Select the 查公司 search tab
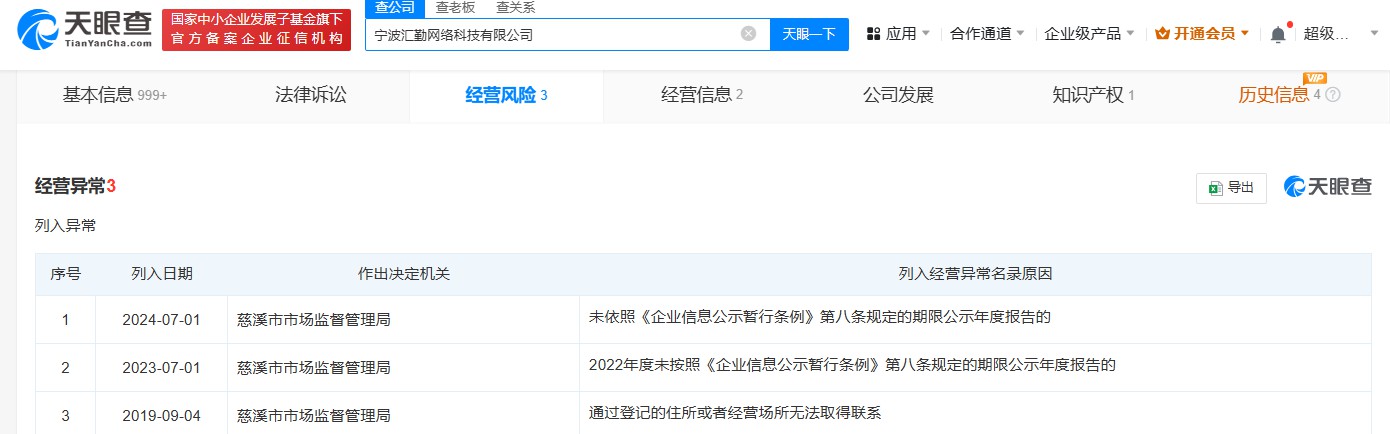The image size is (1390, 434). [x=395, y=8]
